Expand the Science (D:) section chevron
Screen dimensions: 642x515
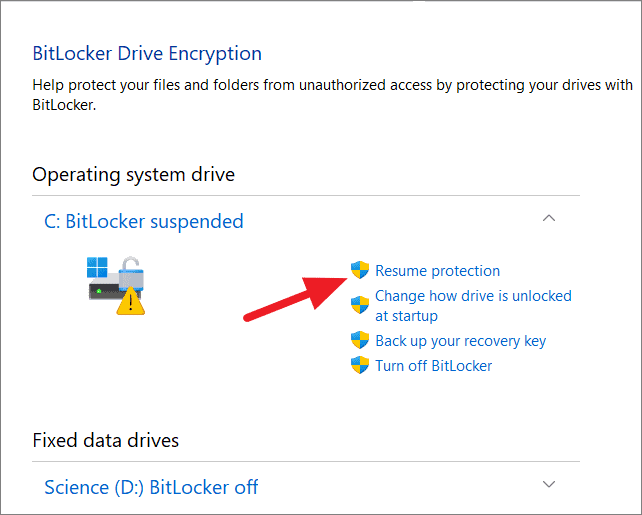click(x=549, y=484)
